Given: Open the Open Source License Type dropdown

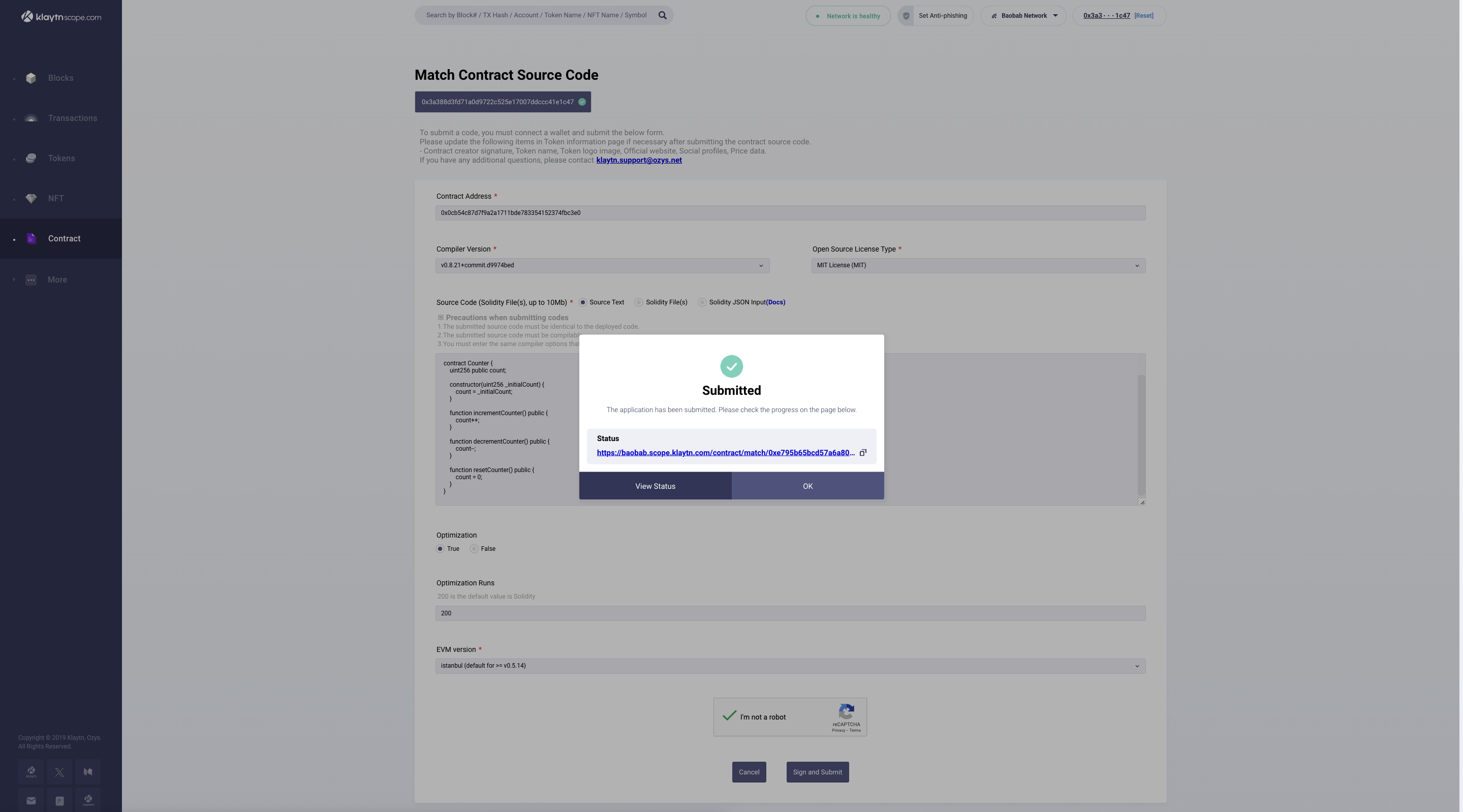Looking at the screenshot, I should [x=977, y=266].
